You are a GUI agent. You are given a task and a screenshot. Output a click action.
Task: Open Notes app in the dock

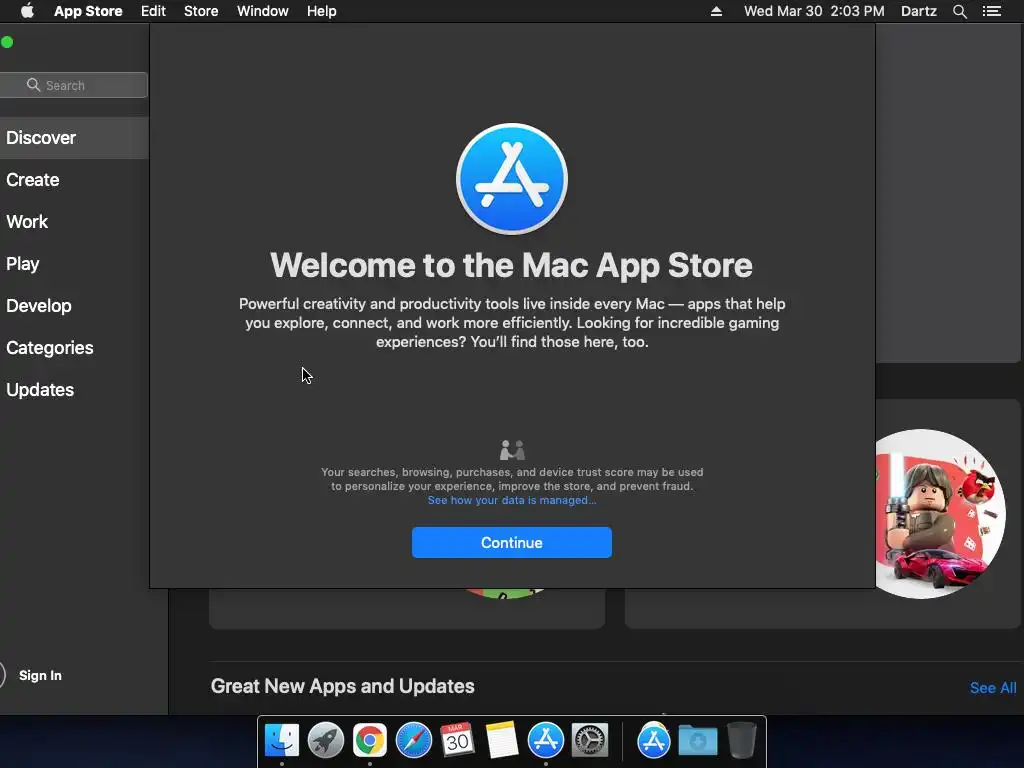click(x=502, y=741)
